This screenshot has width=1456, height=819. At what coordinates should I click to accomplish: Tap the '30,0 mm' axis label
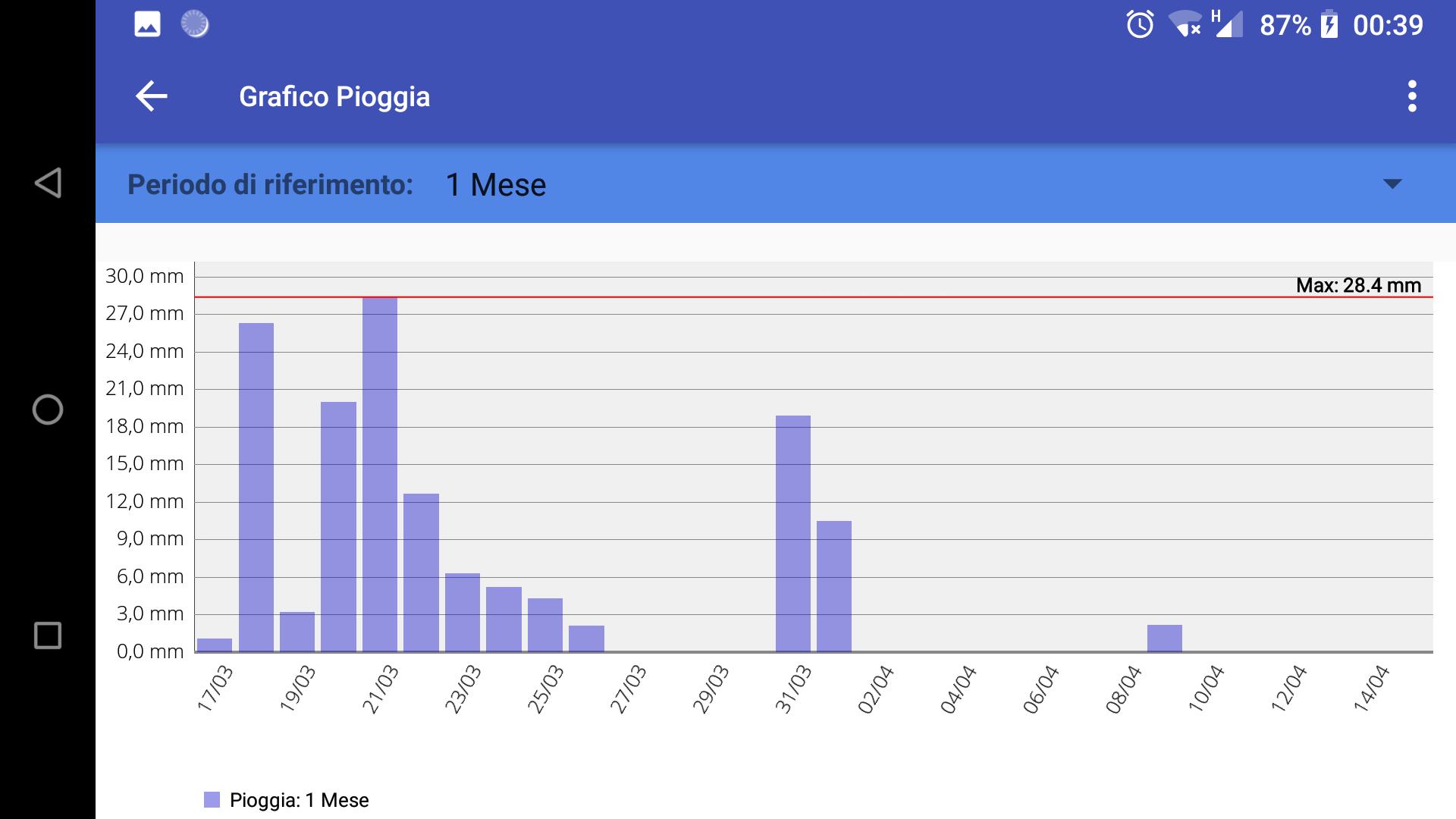click(x=144, y=276)
